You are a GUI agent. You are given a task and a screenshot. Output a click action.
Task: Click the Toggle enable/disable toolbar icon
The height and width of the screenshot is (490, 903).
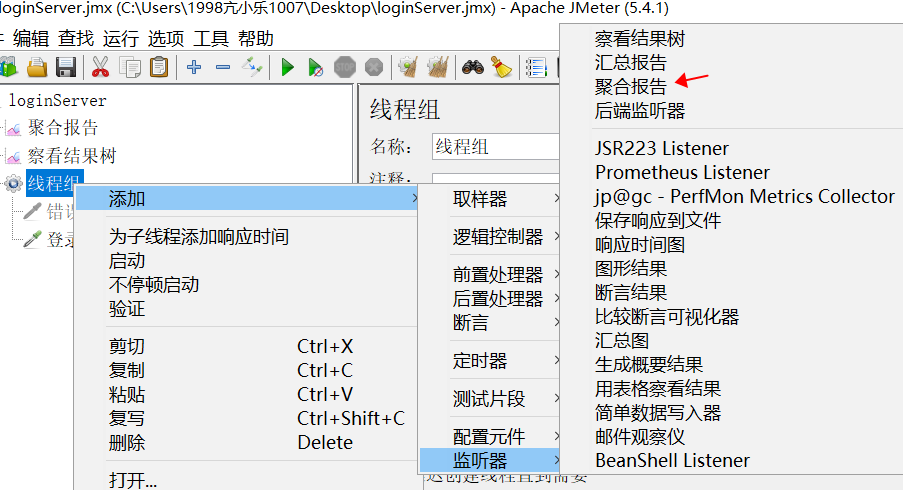pos(252,67)
